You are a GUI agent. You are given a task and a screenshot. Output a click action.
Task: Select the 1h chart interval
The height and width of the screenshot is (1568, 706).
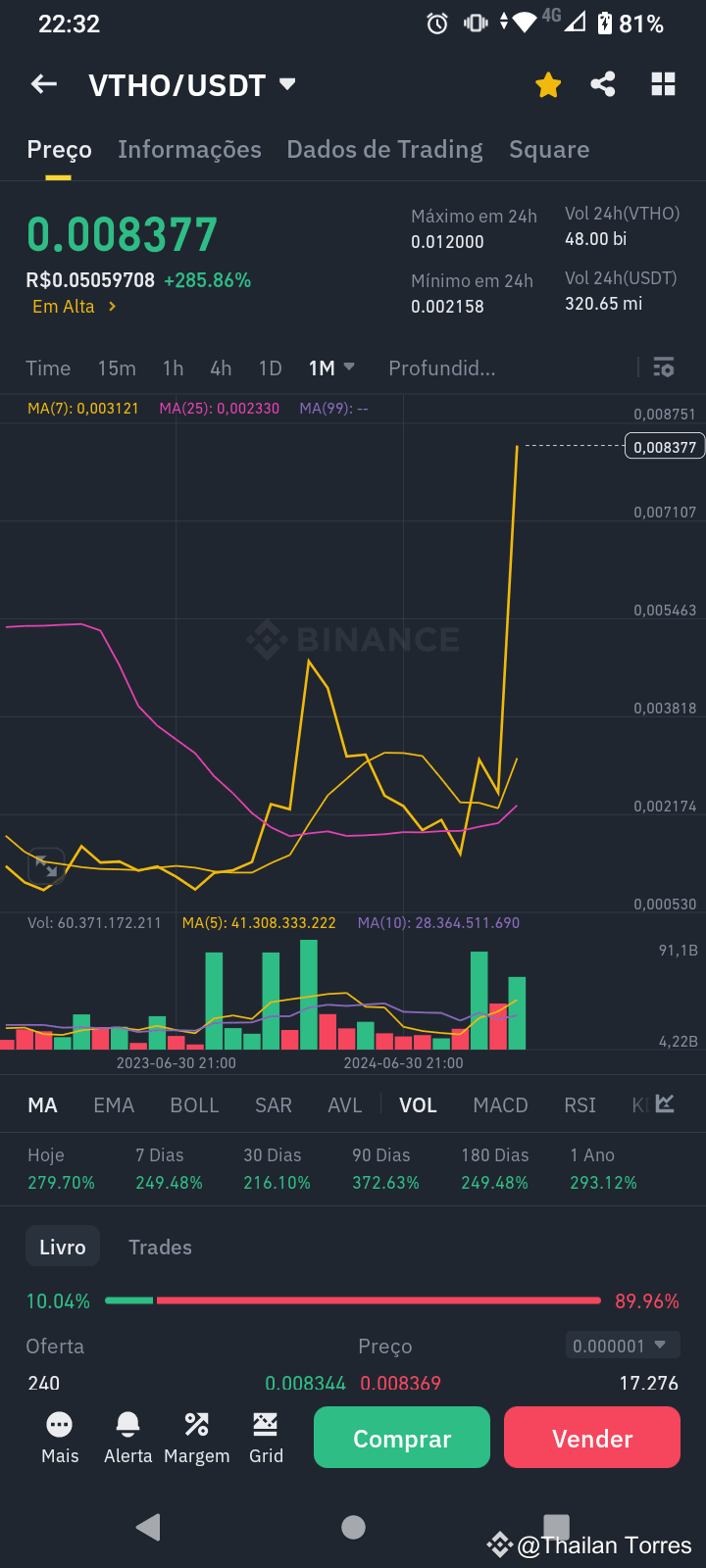174,368
